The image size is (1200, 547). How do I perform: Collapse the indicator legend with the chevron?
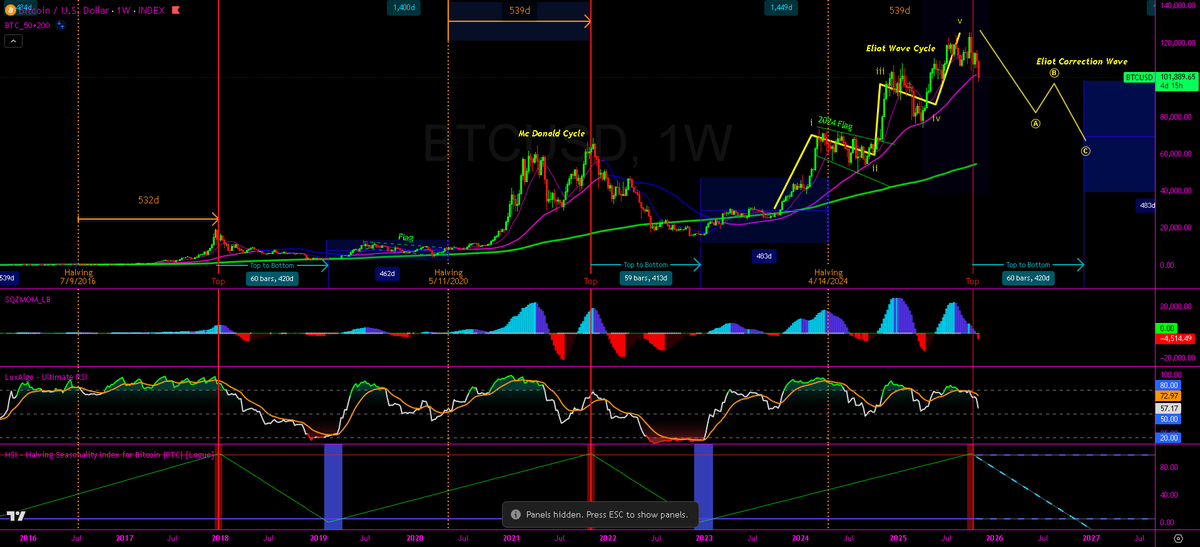click(x=13, y=42)
